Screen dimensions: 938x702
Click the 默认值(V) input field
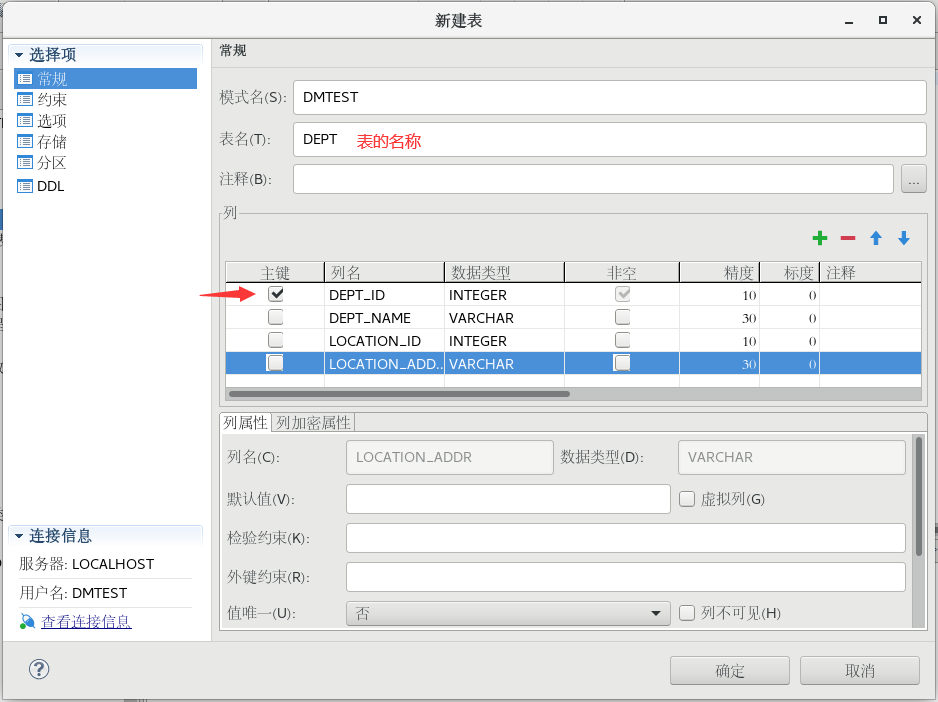(508, 499)
